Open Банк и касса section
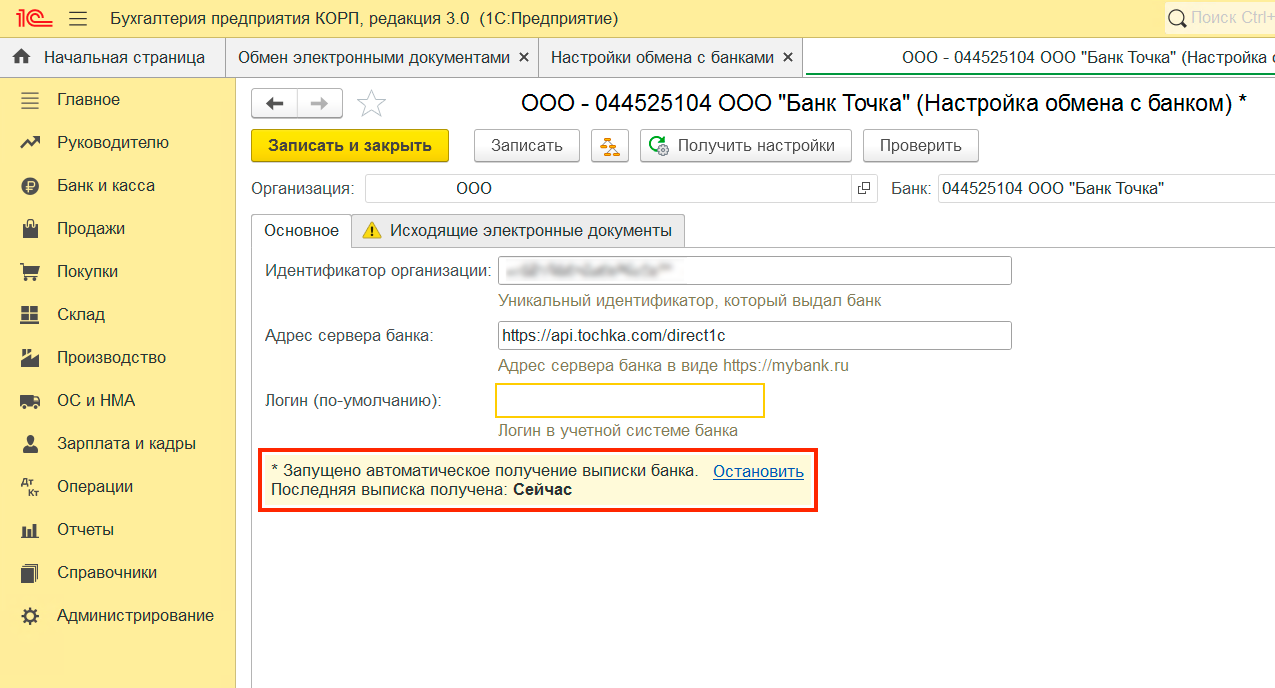The width and height of the screenshot is (1275, 688). [x=105, y=186]
